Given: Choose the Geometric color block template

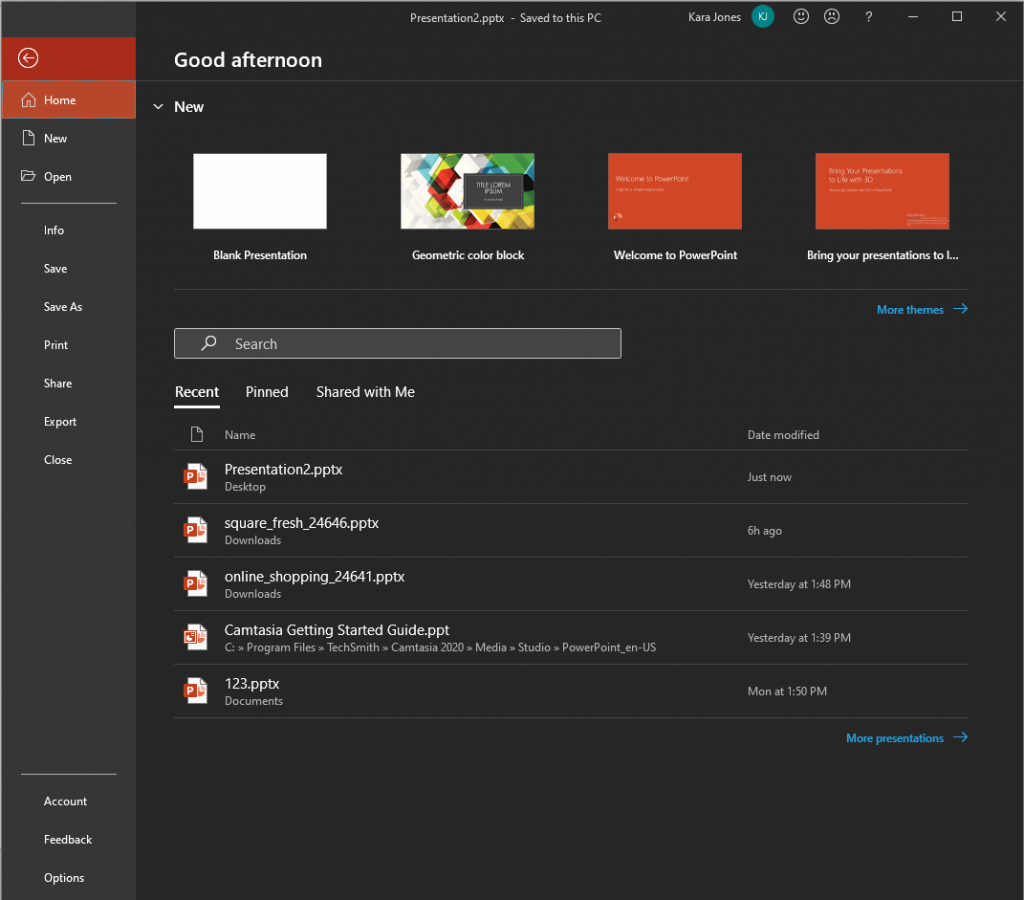Looking at the screenshot, I should (x=468, y=191).
